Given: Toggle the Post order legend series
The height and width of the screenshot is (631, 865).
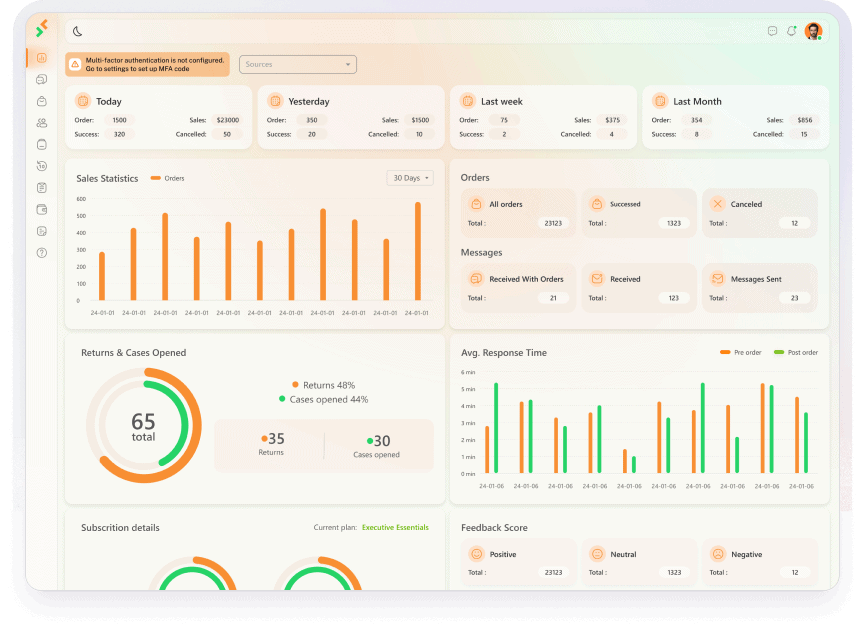Looking at the screenshot, I should click(x=796, y=352).
